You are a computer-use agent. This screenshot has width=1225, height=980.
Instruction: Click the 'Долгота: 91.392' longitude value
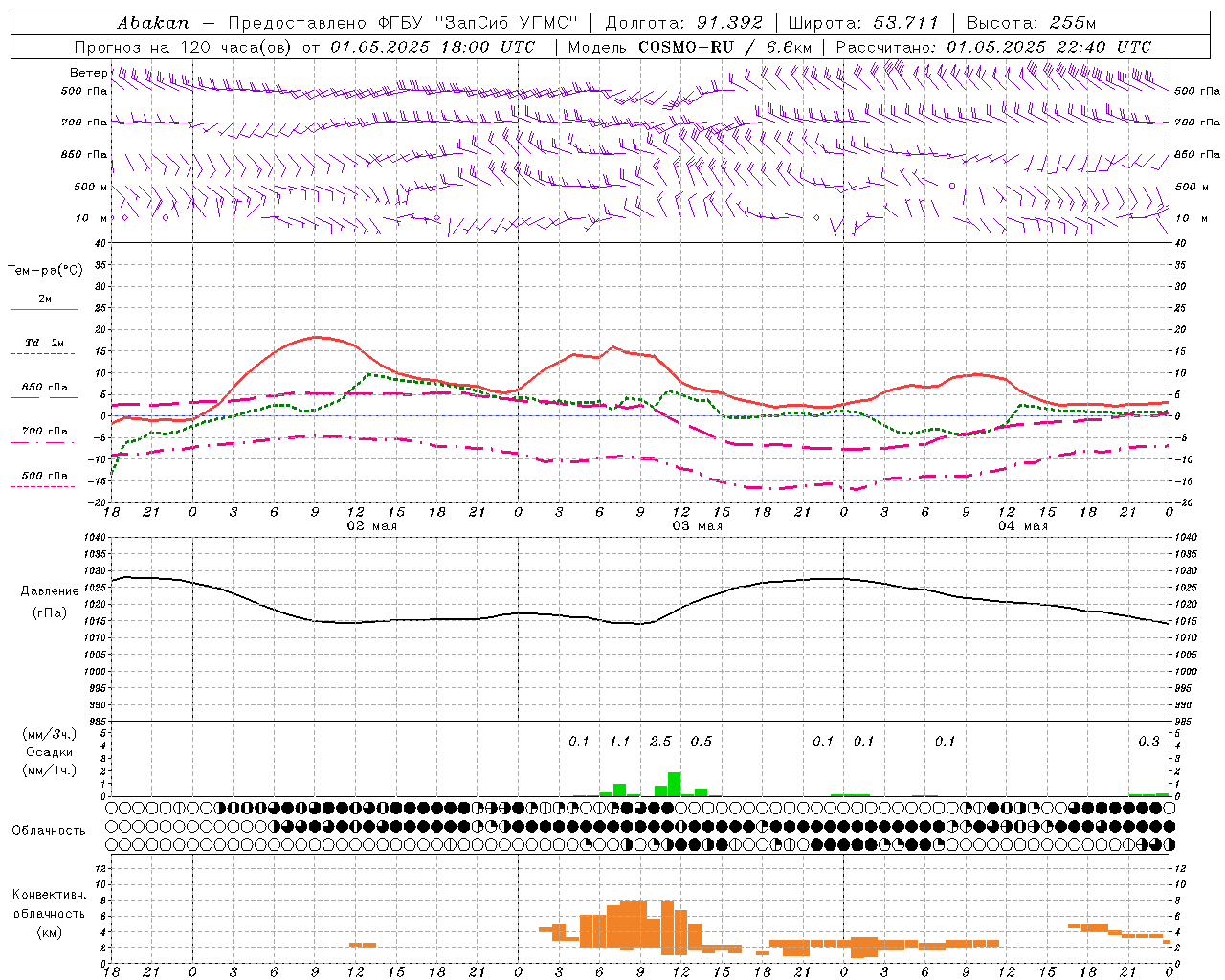coord(684,23)
